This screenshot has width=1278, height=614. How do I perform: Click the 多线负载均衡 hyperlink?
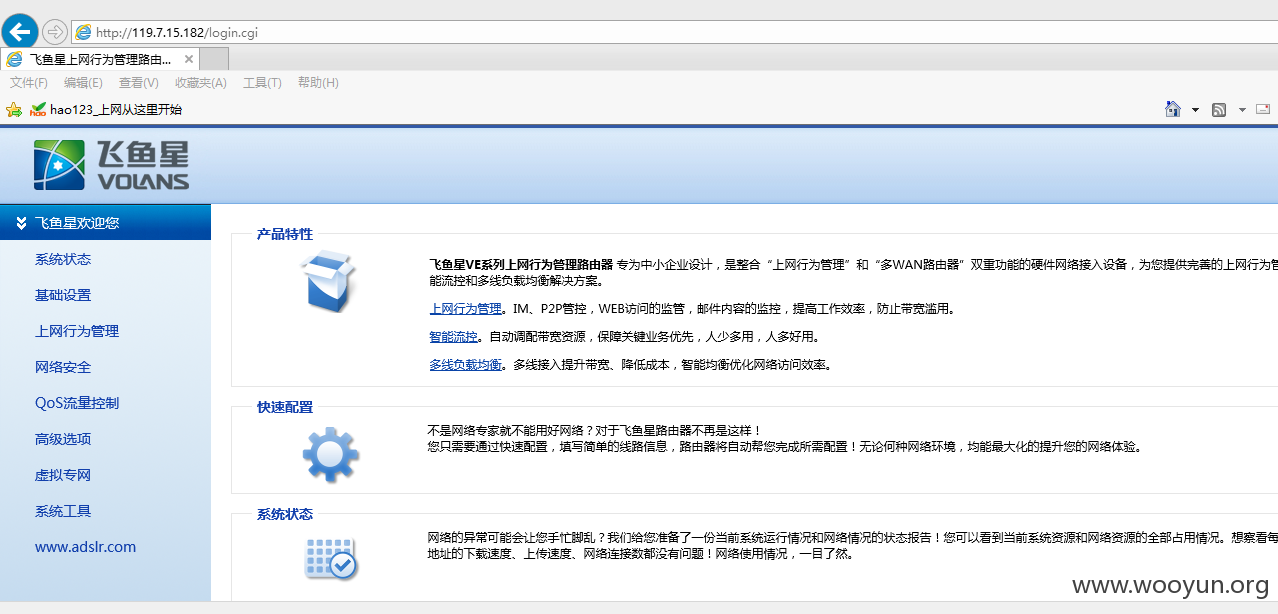click(465, 365)
